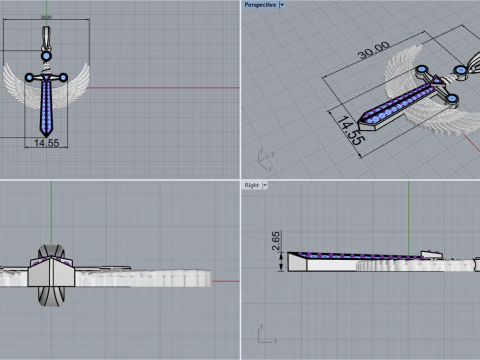Click the z-y axis icon in Right viewport
Screen dimensions: 480x360
point(267,334)
